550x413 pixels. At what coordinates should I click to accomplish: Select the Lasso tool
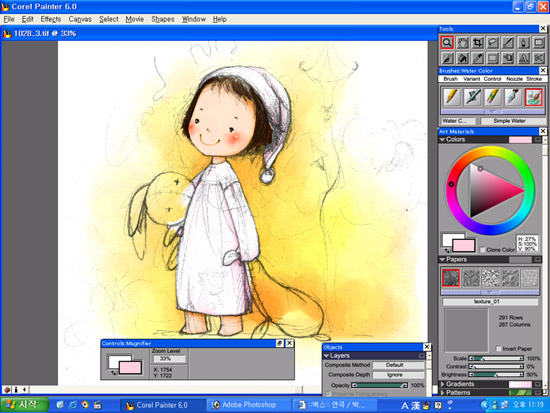pos(493,43)
